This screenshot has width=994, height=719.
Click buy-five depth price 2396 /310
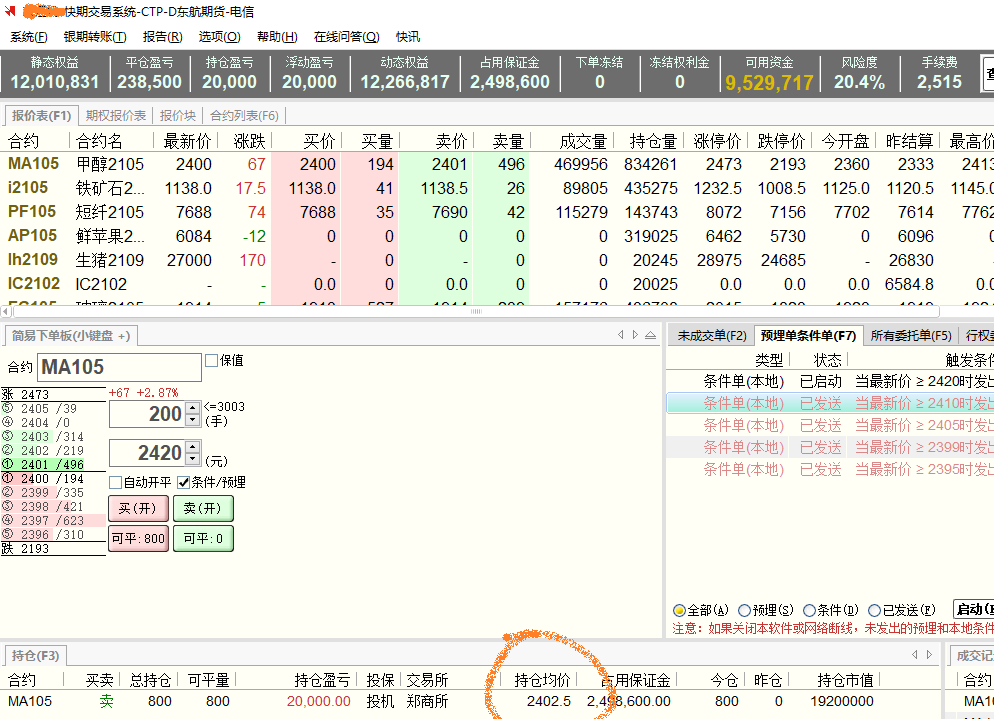pyautogui.click(x=53, y=534)
